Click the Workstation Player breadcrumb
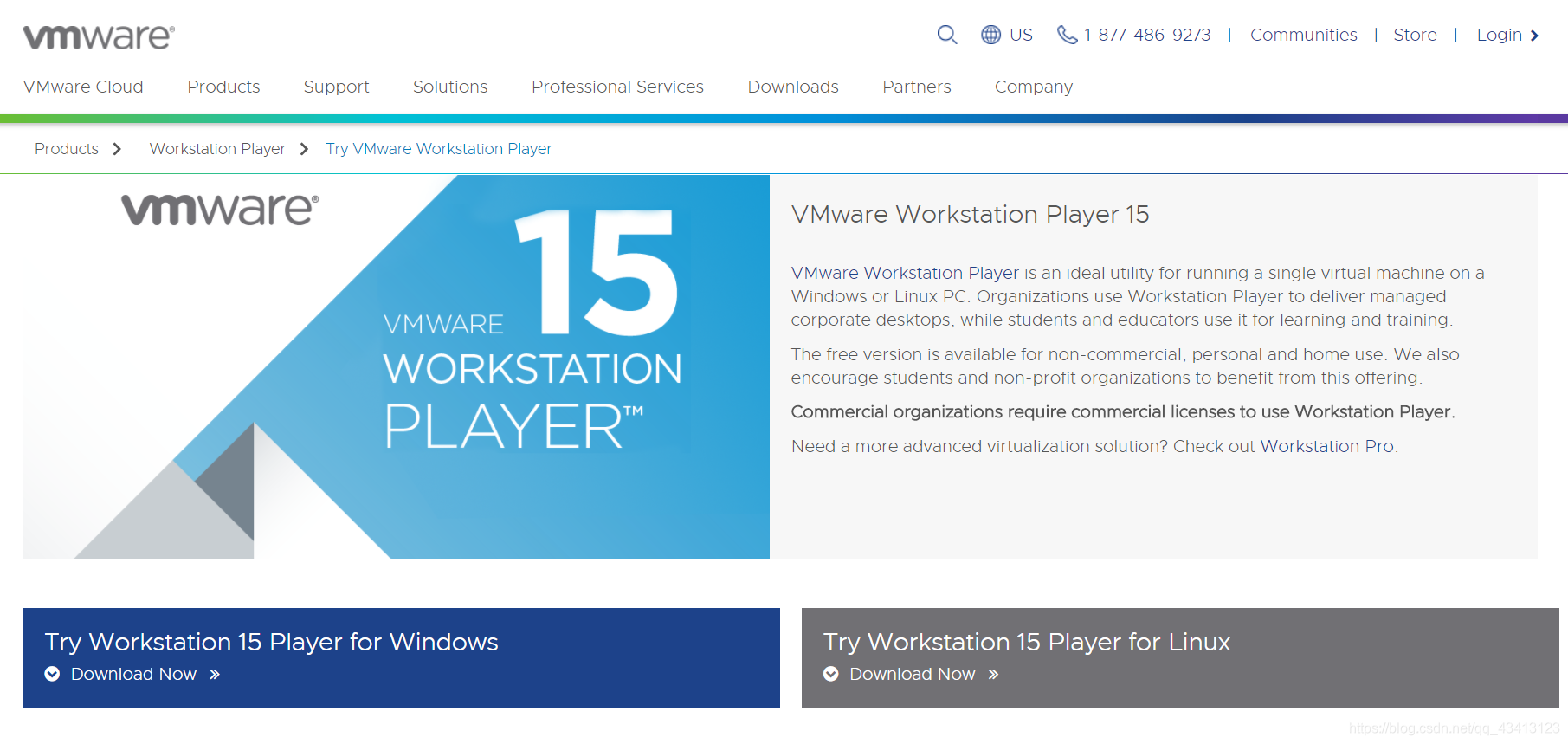 pyautogui.click(x=217, y=149)
